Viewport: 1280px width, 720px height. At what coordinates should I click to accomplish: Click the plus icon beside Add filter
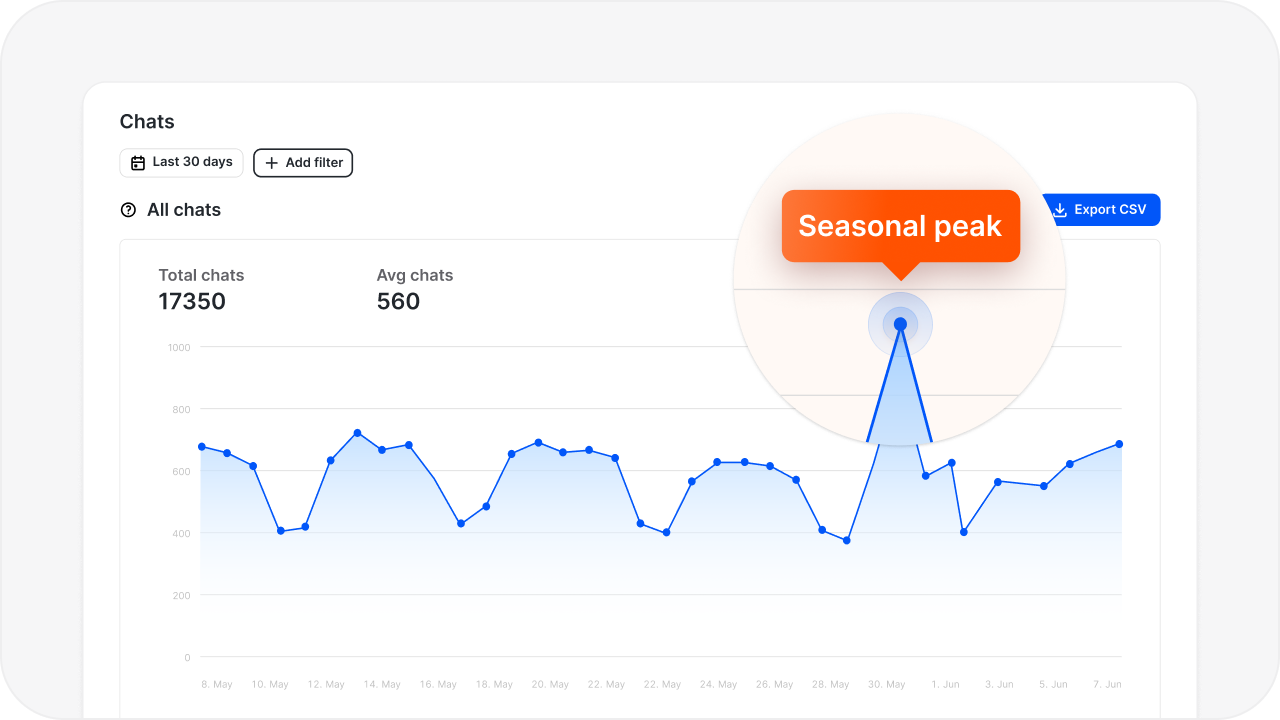pyautogui.click(x=271, y=162)
